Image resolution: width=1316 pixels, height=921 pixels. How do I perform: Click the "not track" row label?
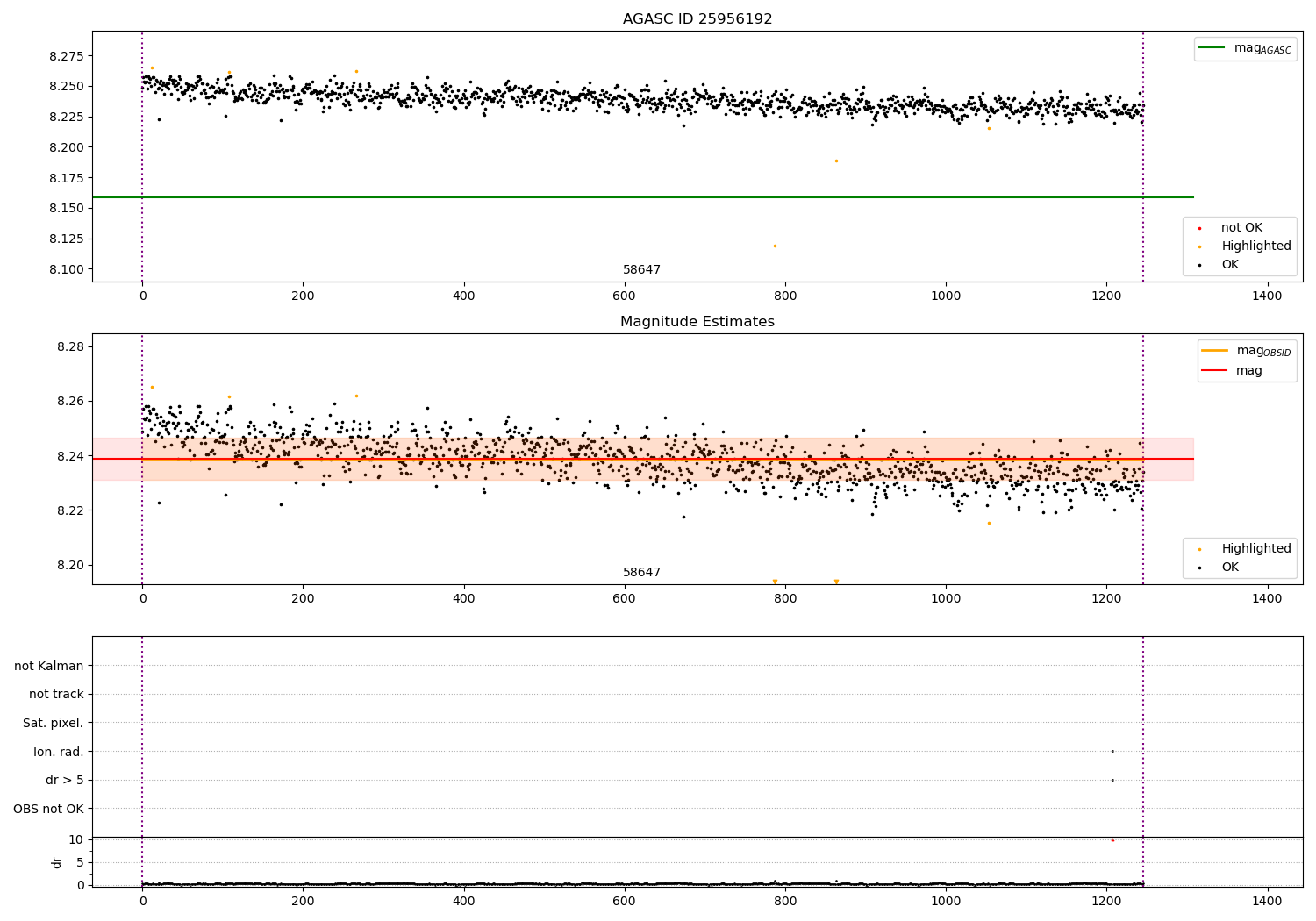click(56, 695)
